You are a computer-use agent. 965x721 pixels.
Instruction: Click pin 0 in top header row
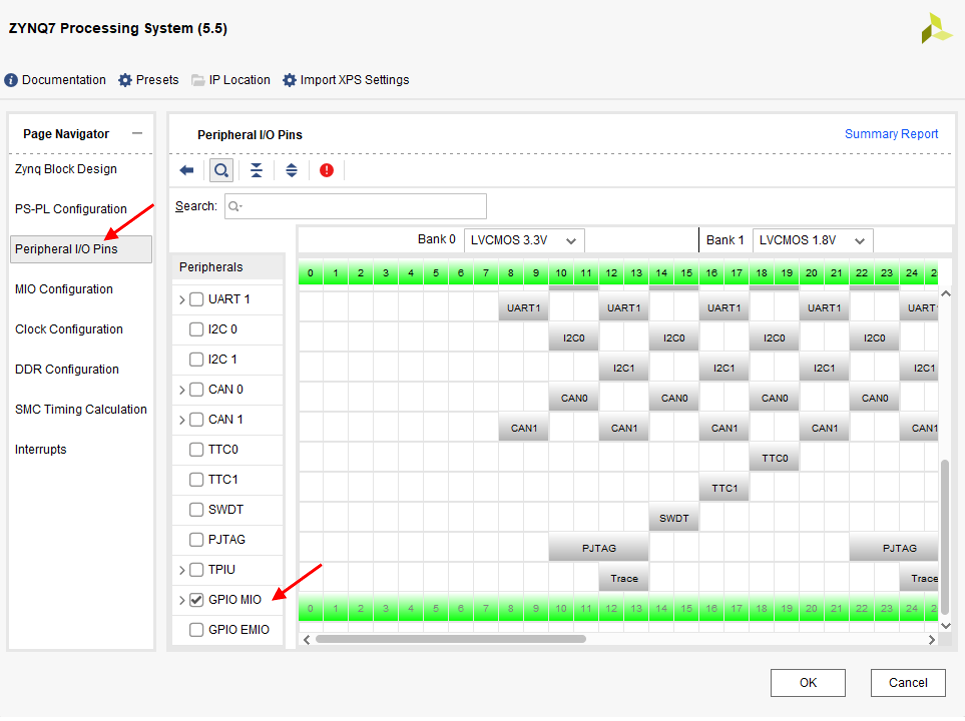point(311,273)
